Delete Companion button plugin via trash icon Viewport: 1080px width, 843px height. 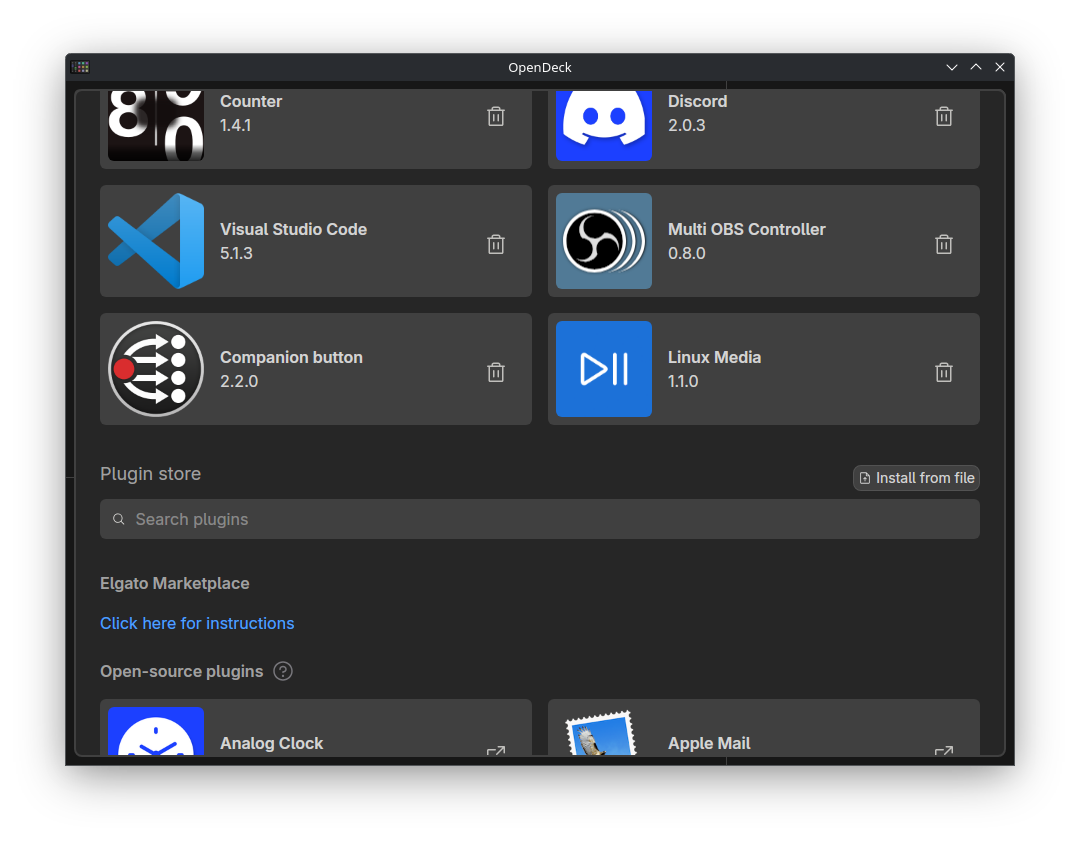pos(496,373)
